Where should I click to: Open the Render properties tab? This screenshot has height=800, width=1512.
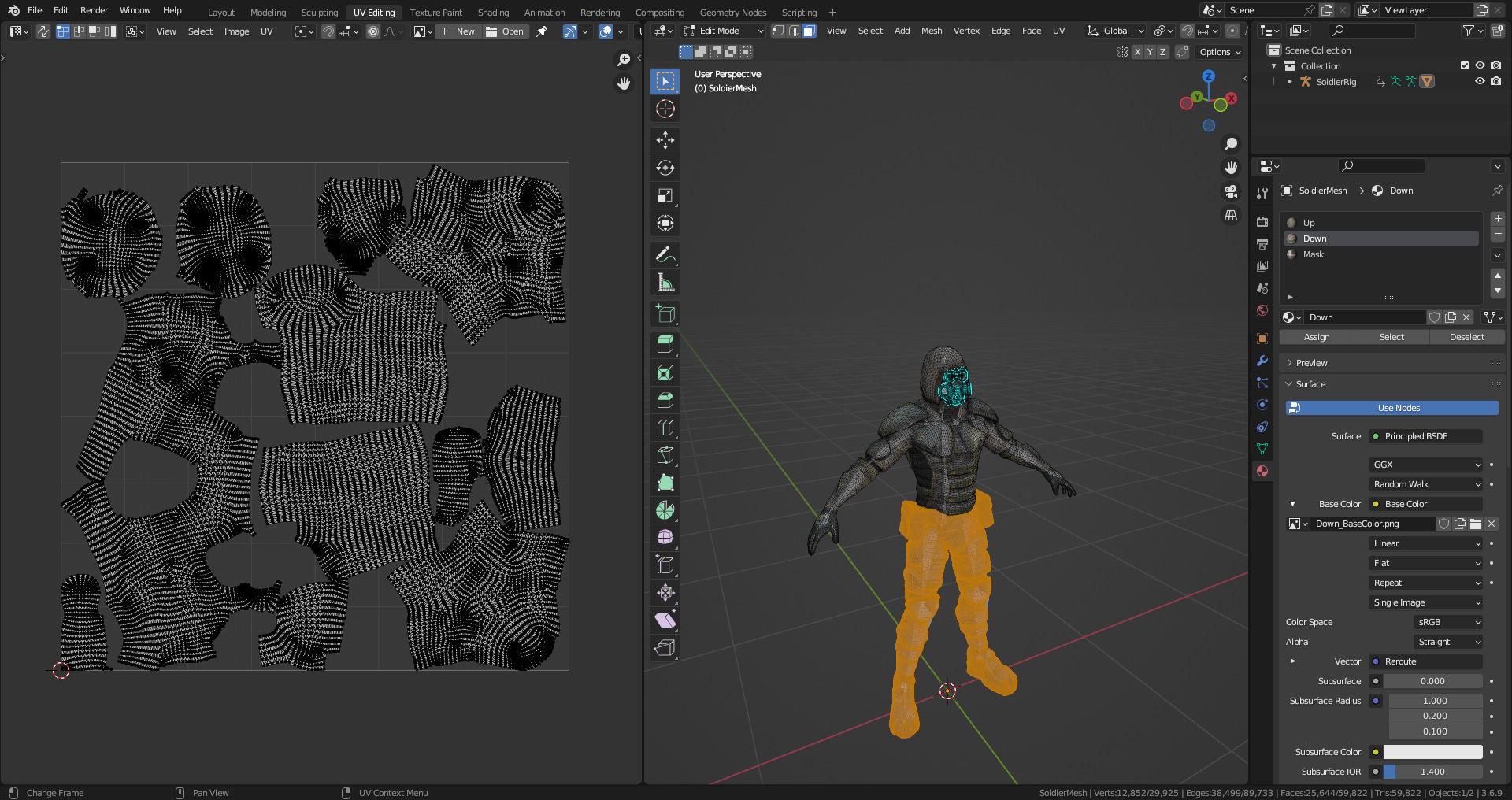click(1262, 222)
